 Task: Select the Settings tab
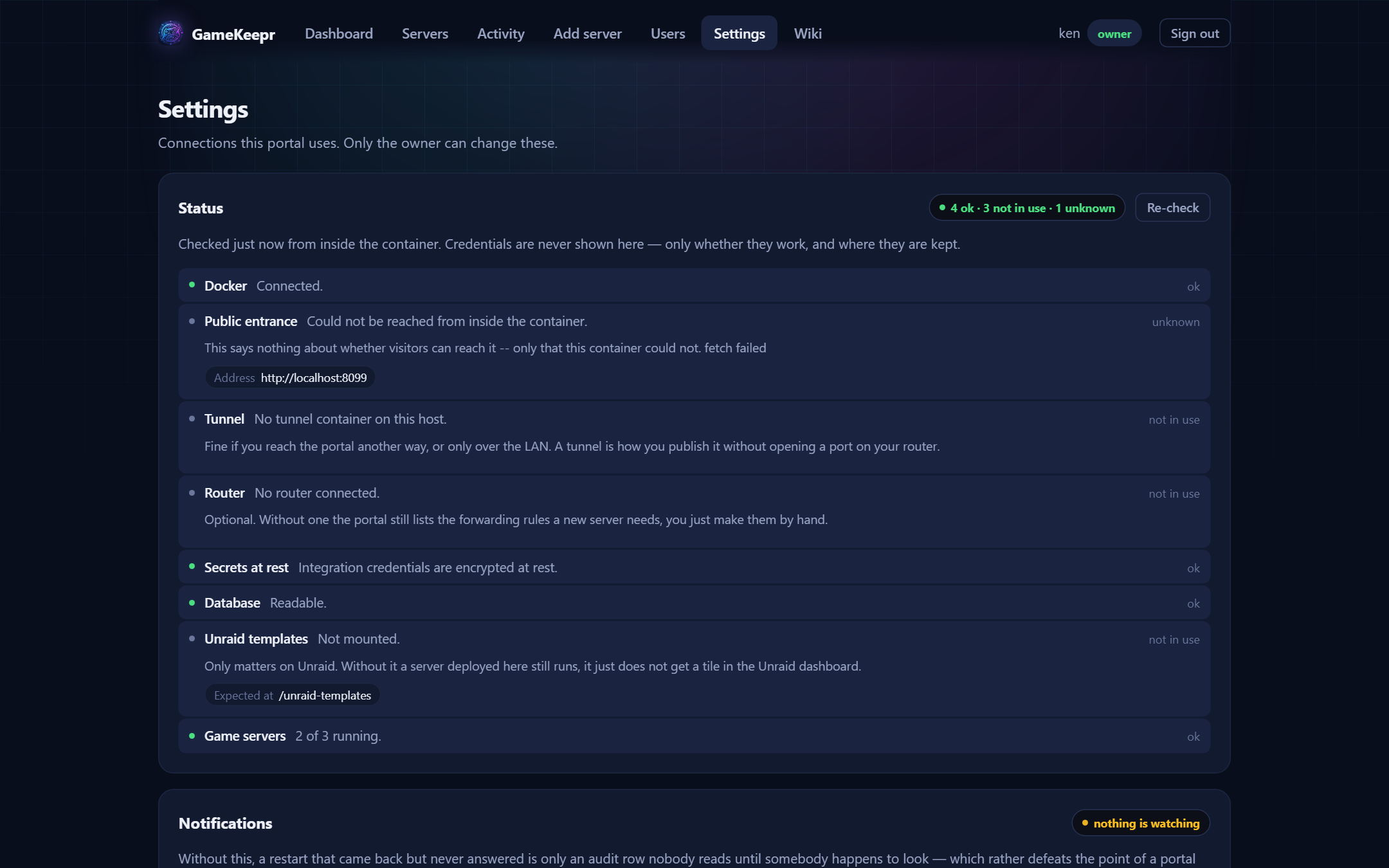(x=739, y=33)
